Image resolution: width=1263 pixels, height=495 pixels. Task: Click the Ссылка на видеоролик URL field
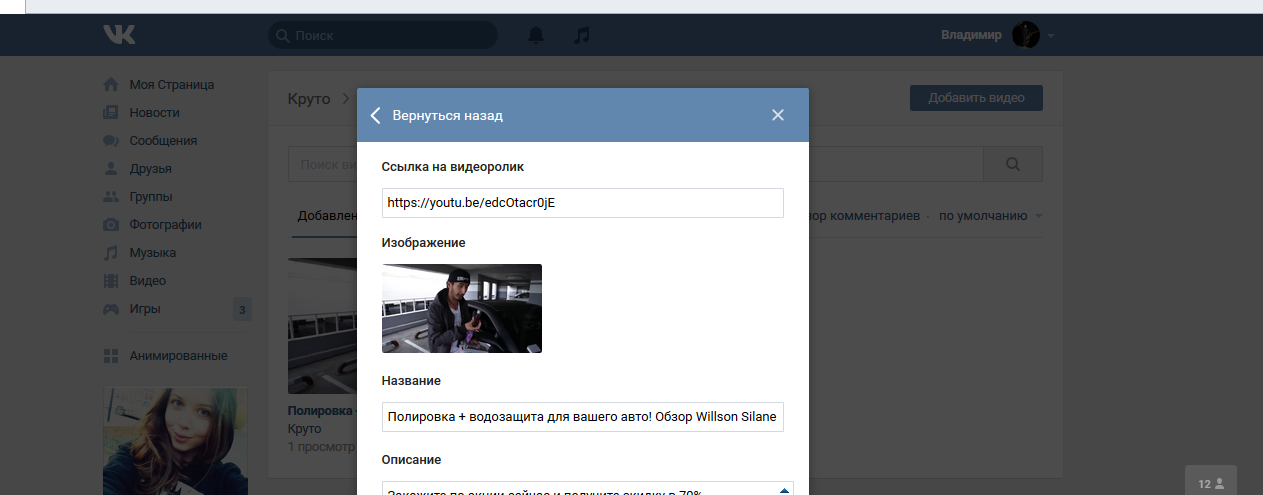tap(583, 203)
